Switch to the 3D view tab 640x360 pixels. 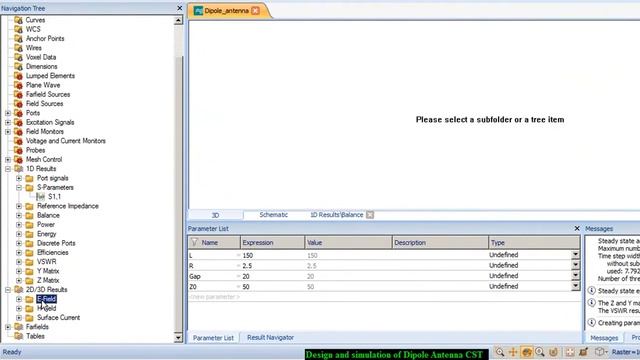tap(216, 215)
